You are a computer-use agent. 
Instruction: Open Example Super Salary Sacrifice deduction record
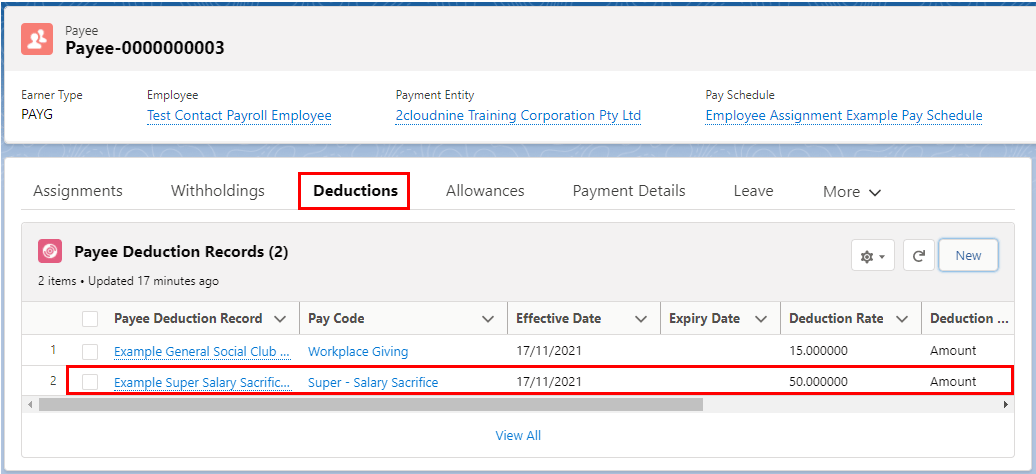(202, 382)
